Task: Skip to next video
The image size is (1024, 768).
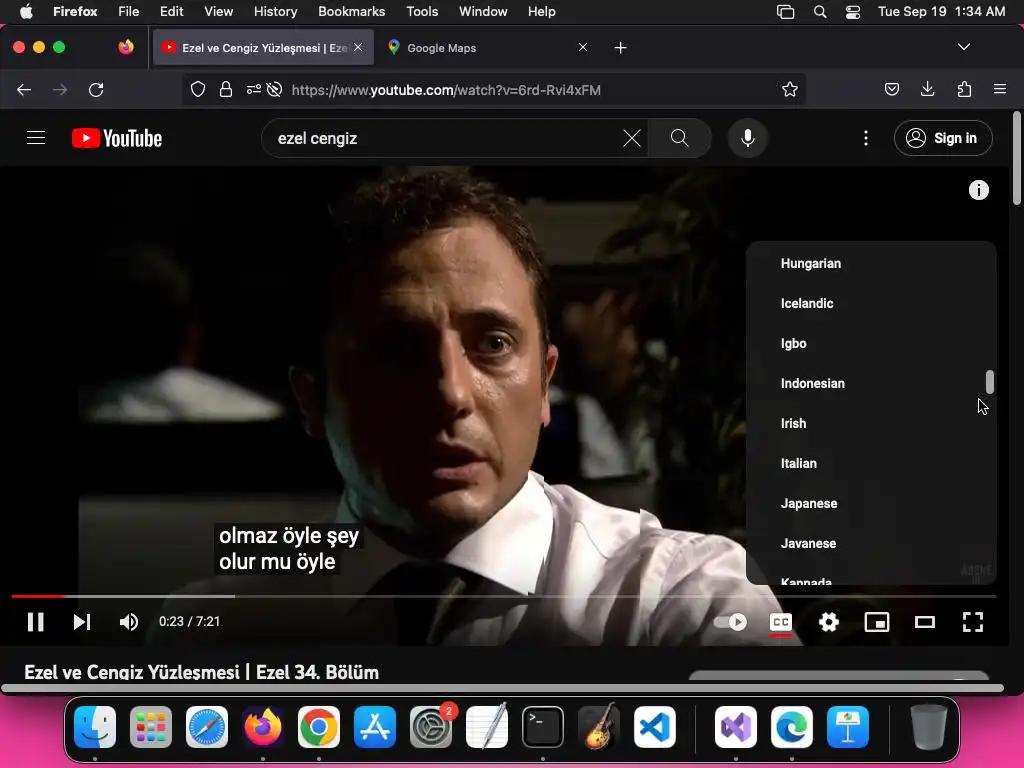Action: click(82, 622)
